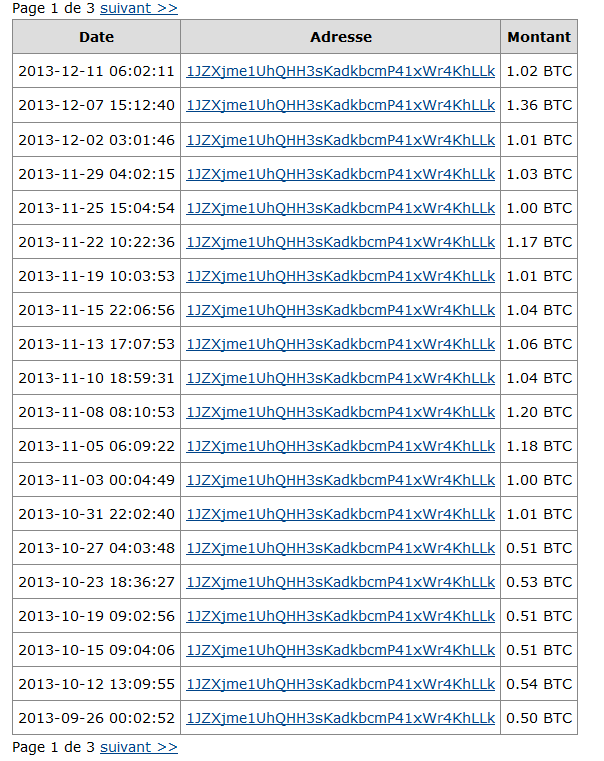Select address link dated 2013-12-02 03:01:46
This screenshot has height=761, width=604.
pos(341,140)
